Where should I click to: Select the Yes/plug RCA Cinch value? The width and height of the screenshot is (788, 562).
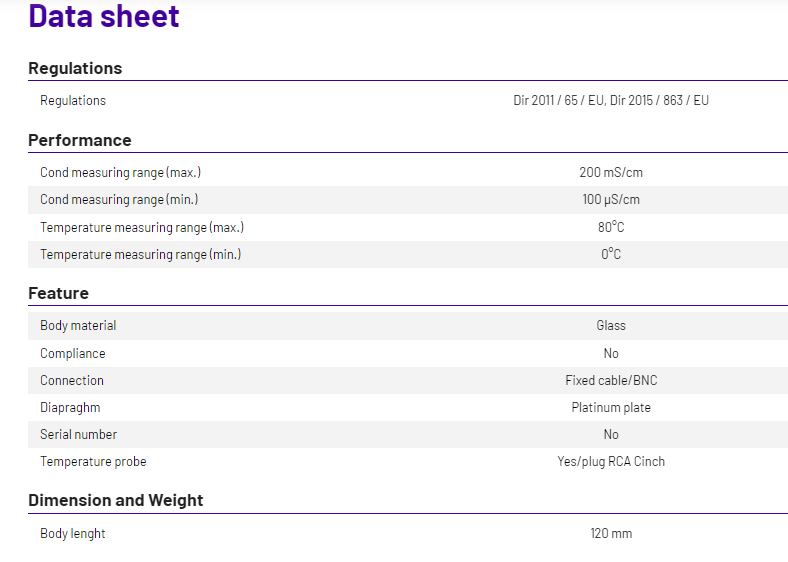click(611, 461)
